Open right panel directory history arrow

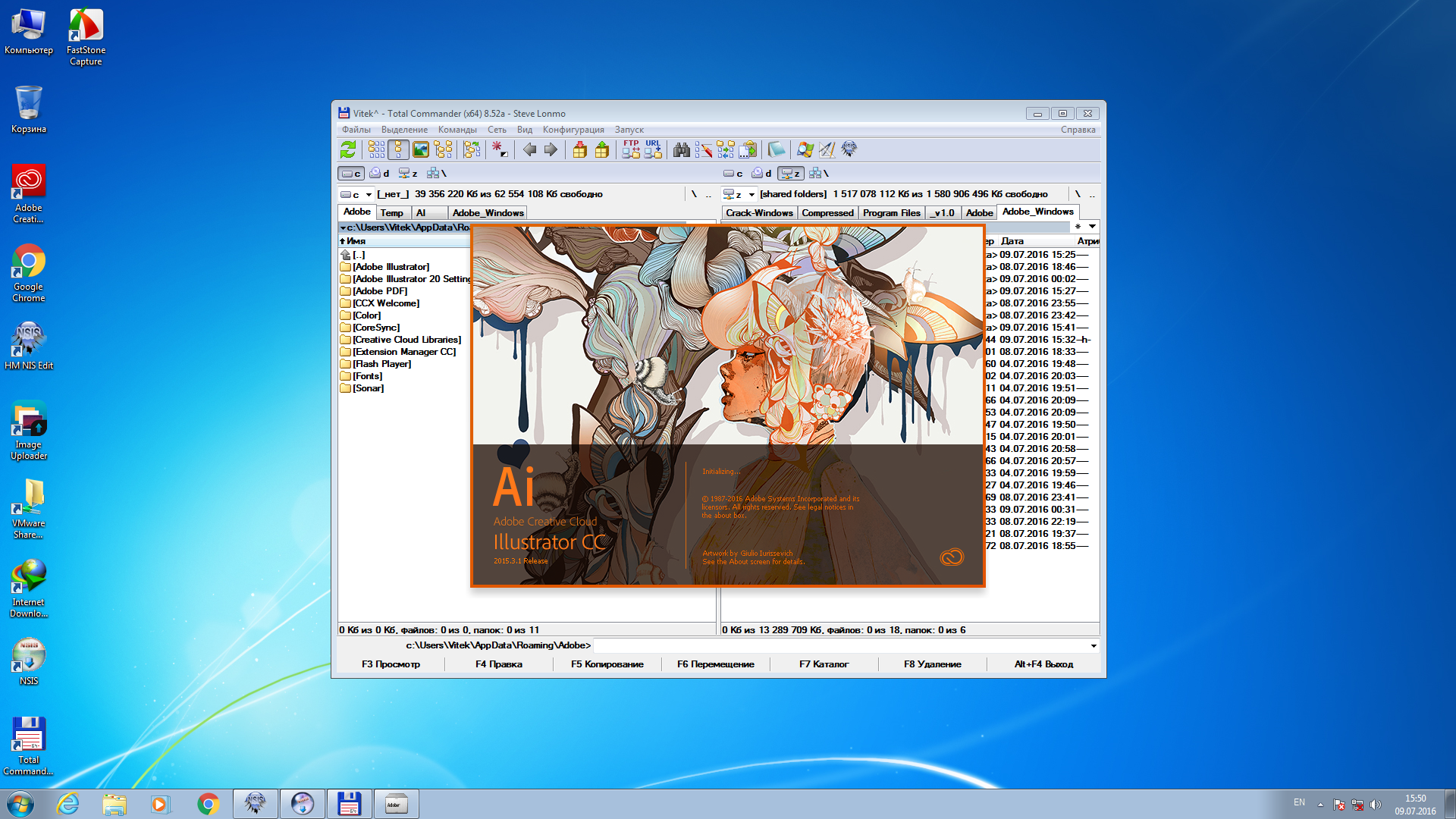(x=1092, y=227)
